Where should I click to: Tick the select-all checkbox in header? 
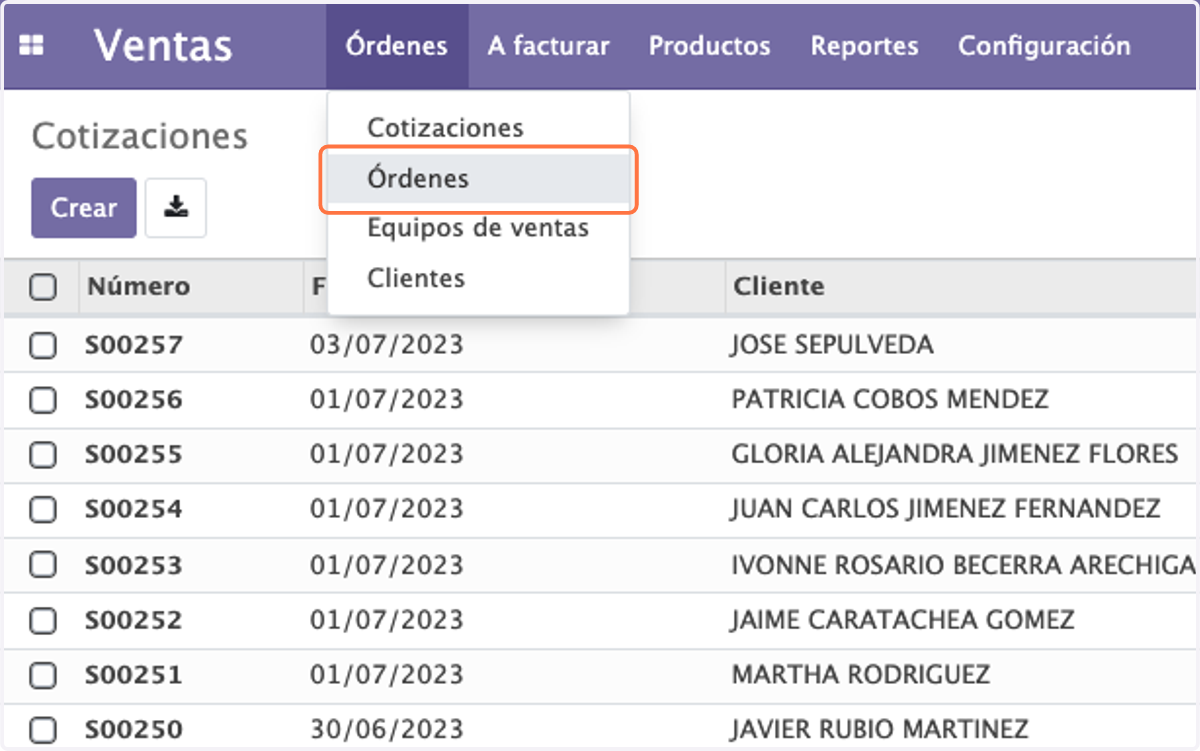pyautogui.click(x=42, y=287)
